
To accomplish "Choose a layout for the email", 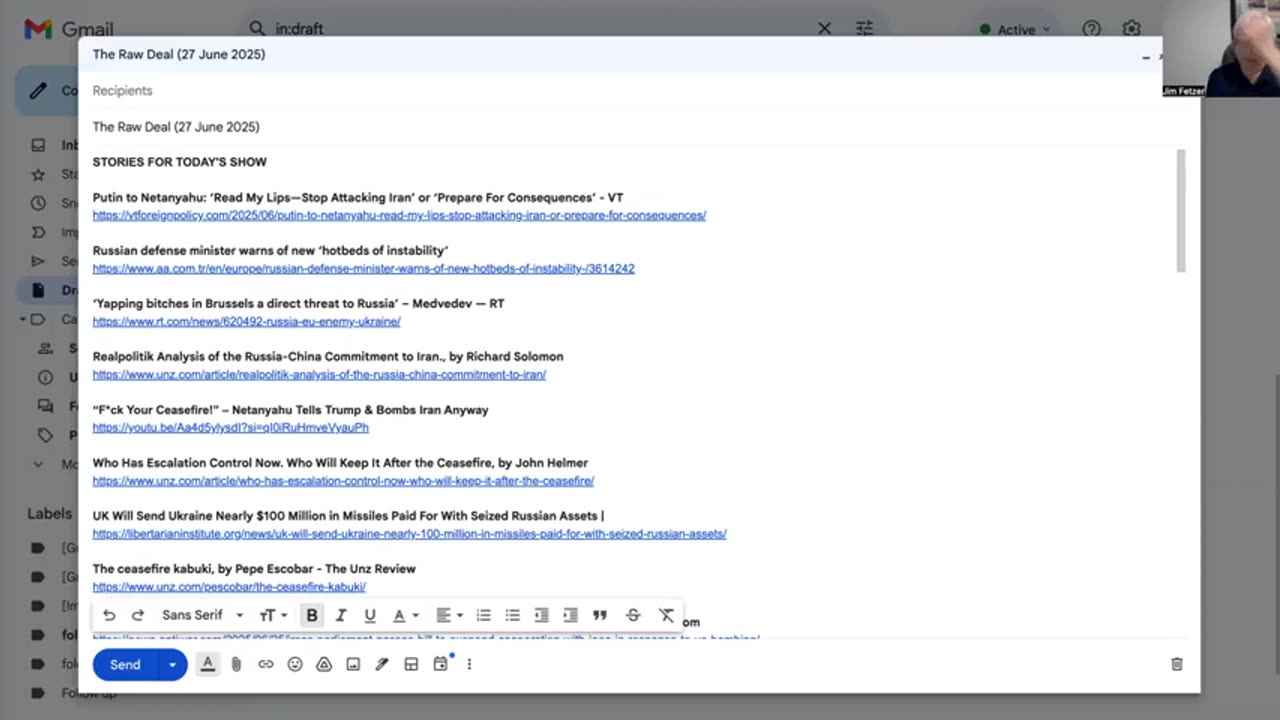I will [411, 664].
